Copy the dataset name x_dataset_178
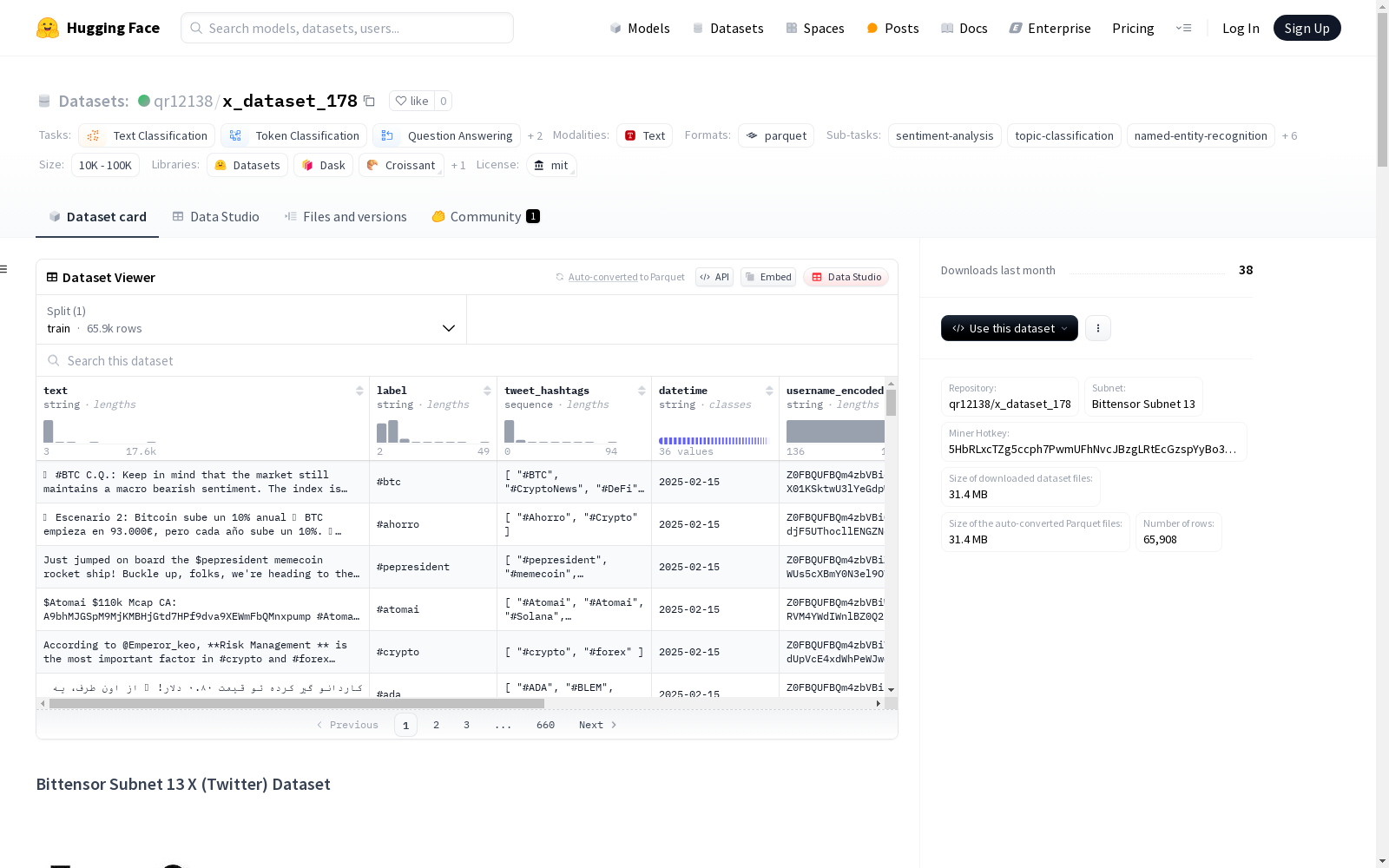 (369, 101)
